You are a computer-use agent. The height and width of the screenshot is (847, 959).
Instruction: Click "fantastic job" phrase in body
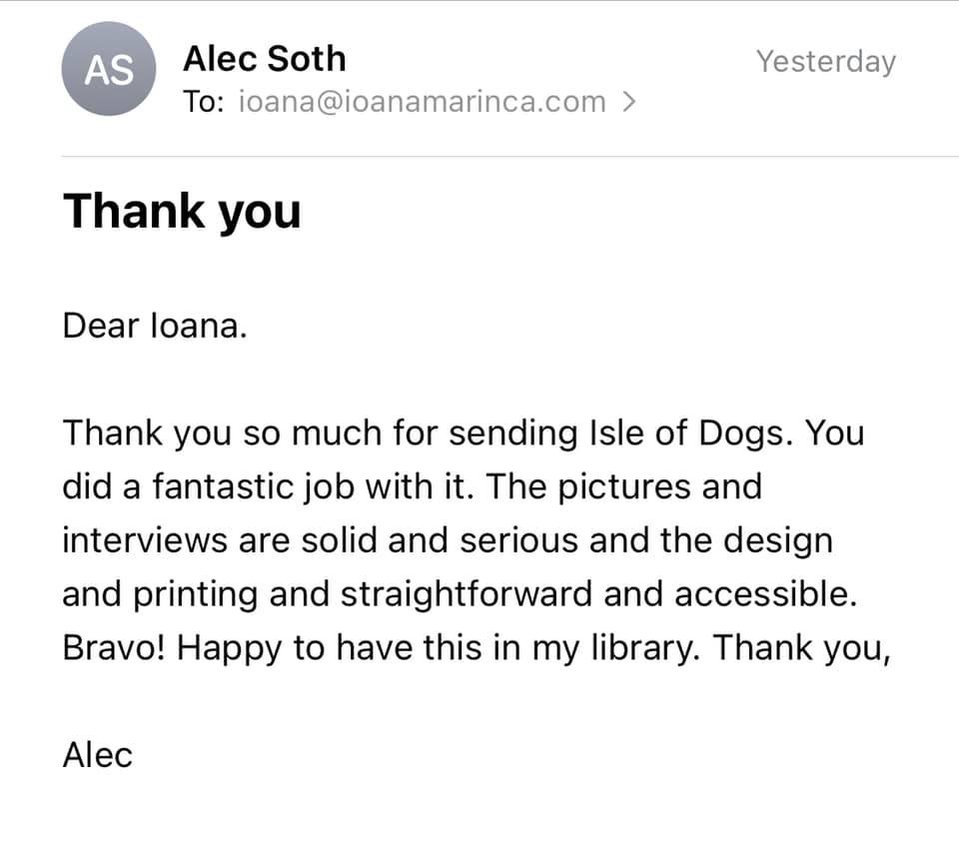pyautogui.click(x=253, y=487)
